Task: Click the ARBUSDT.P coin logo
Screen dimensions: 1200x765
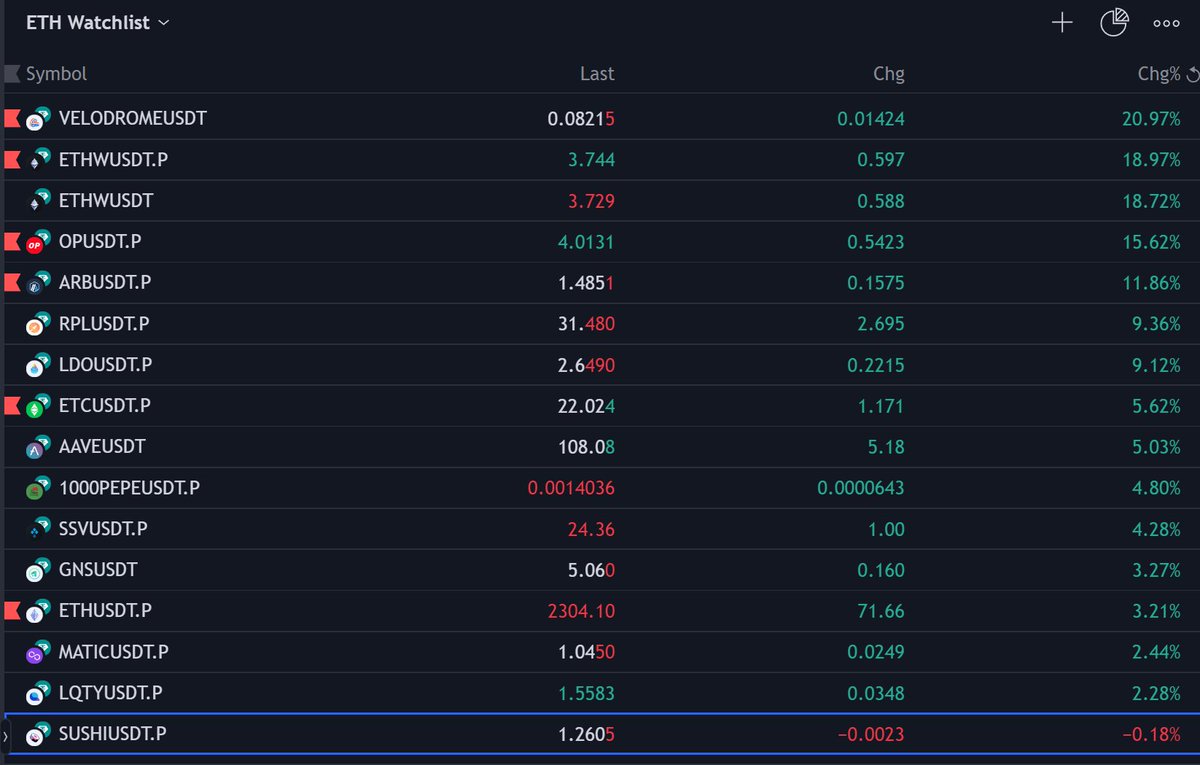Action: click(38, 283)
